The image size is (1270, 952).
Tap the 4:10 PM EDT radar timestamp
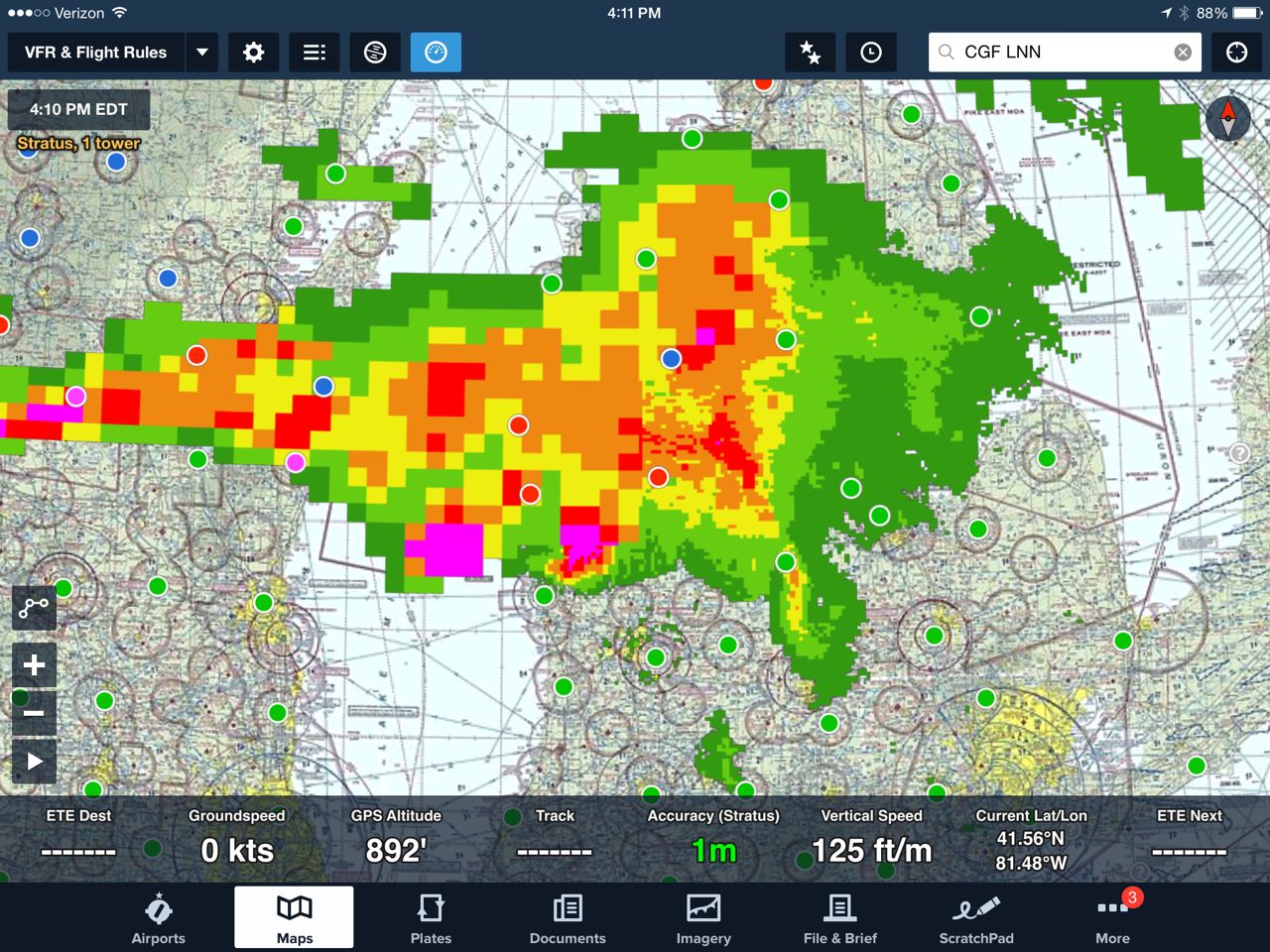(78, 110)
